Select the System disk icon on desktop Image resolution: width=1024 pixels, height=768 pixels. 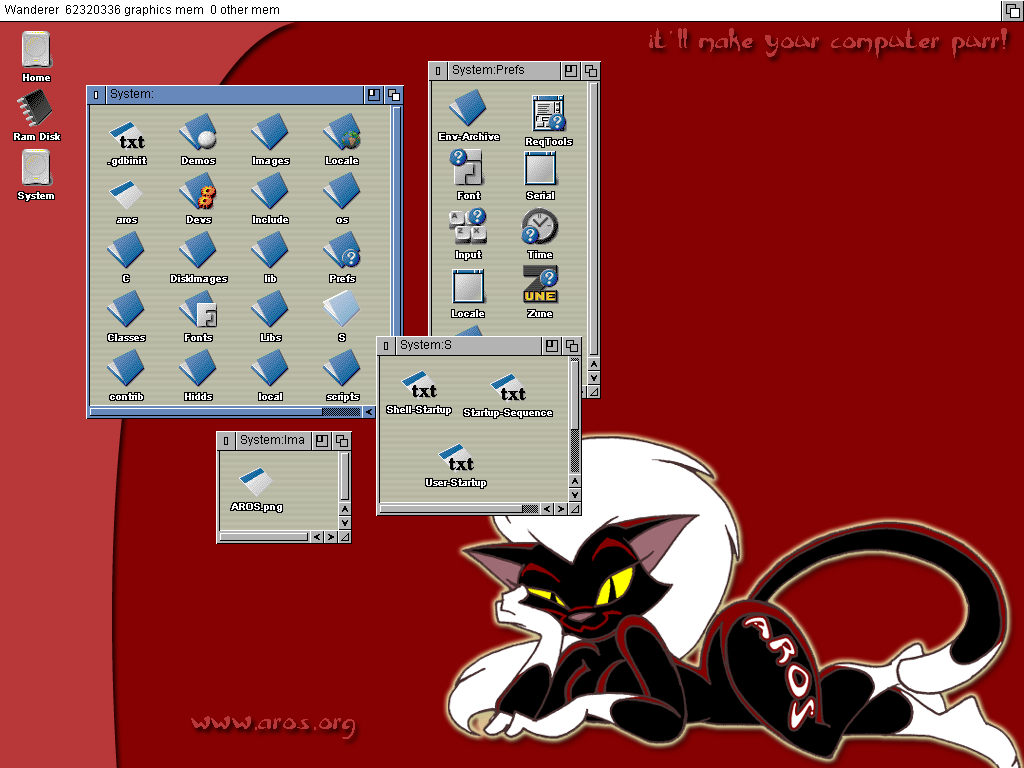point(36,168)
